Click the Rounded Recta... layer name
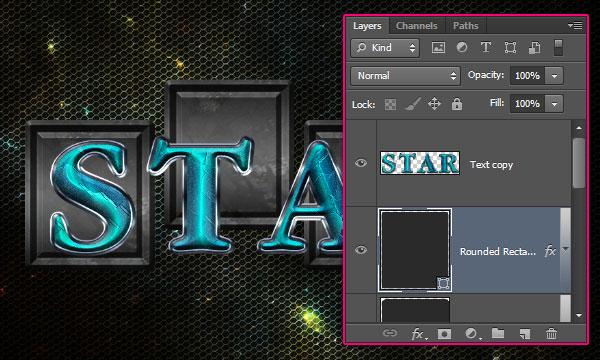 [497, 251]
